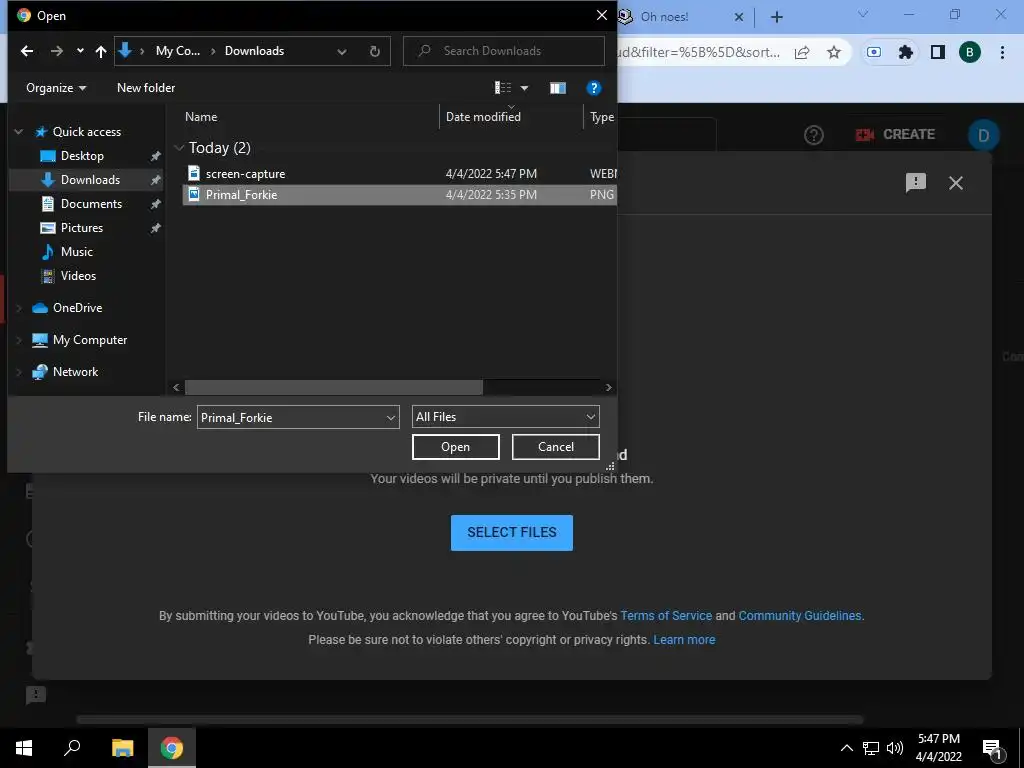Go forward in Open dialog navigation
The width and height of the screenshot is (1024, 768).
click(x=57, y=51)
